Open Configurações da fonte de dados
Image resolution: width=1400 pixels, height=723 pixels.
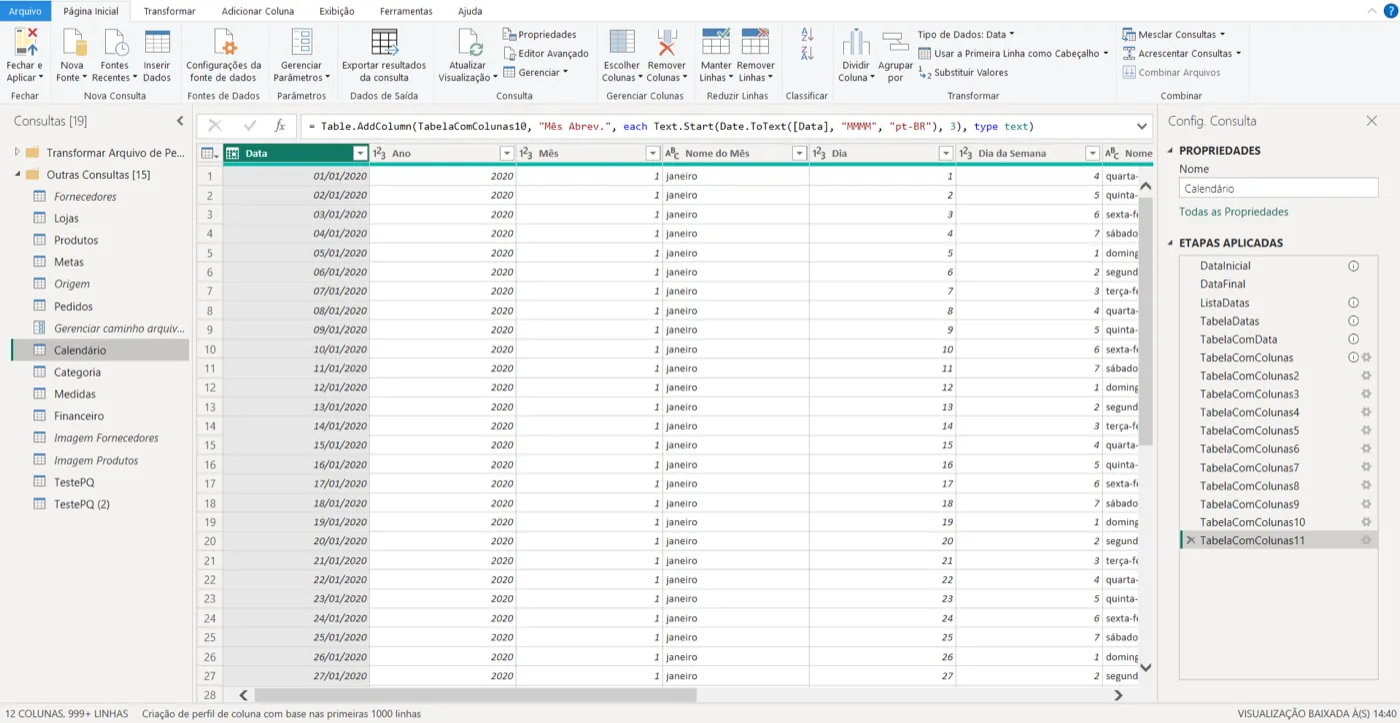224,56
